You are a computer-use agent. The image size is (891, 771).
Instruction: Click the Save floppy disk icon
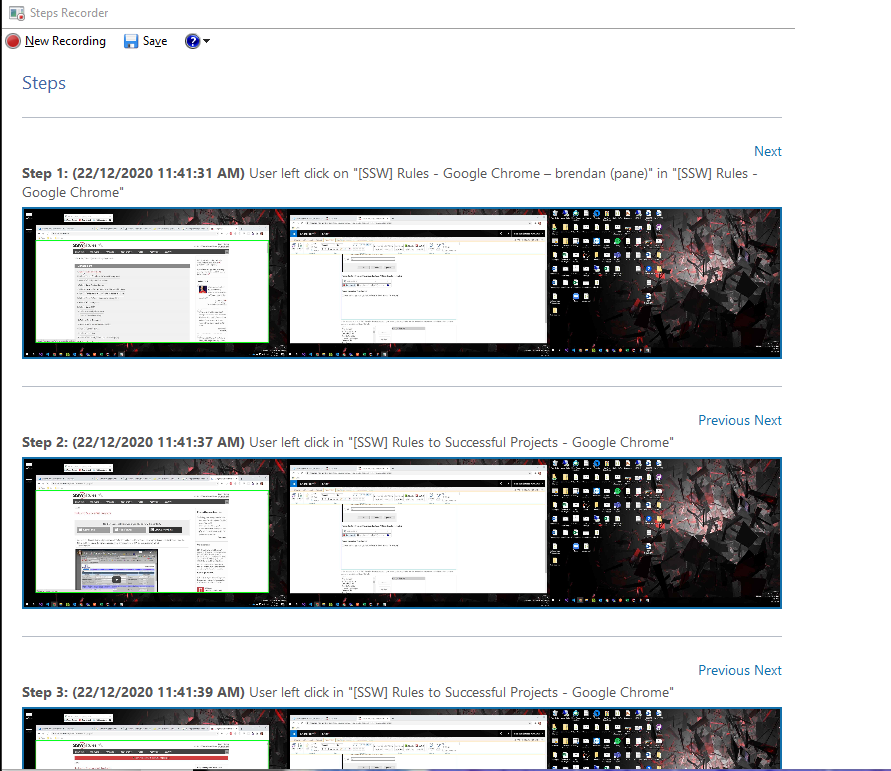pyautogui.click(x=131, y=41)
